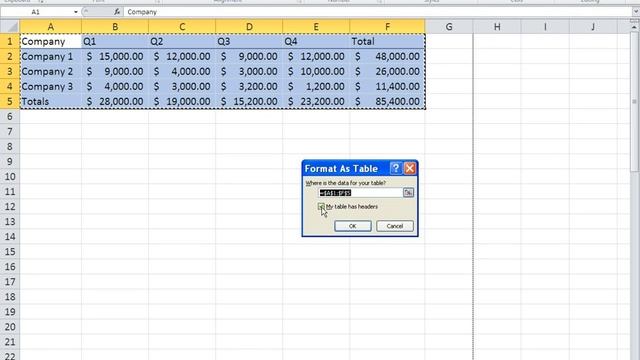
Task: Click the 28,000.00 Q1 totals cell
Action: click(115, 101)
